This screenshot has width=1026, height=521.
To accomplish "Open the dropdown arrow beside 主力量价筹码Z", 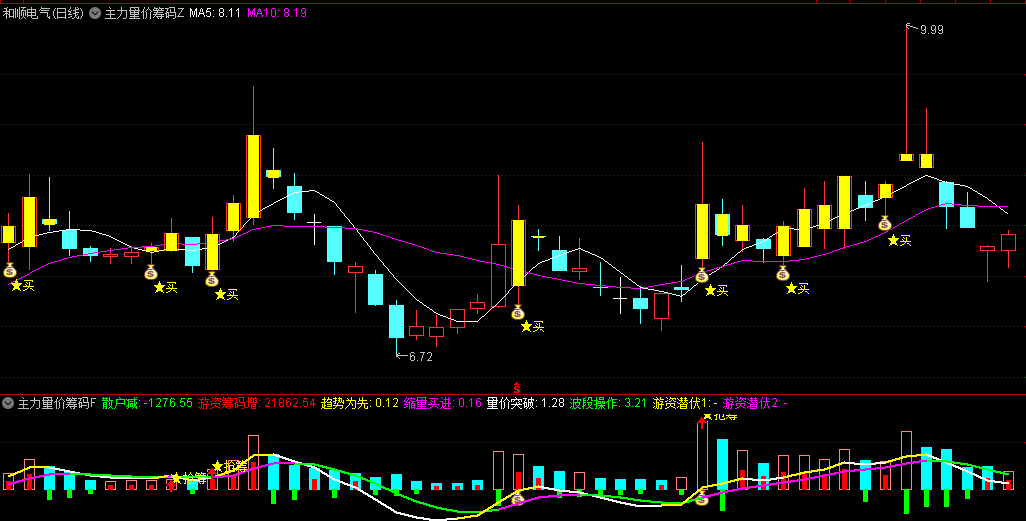I will (x=95, y=13).
